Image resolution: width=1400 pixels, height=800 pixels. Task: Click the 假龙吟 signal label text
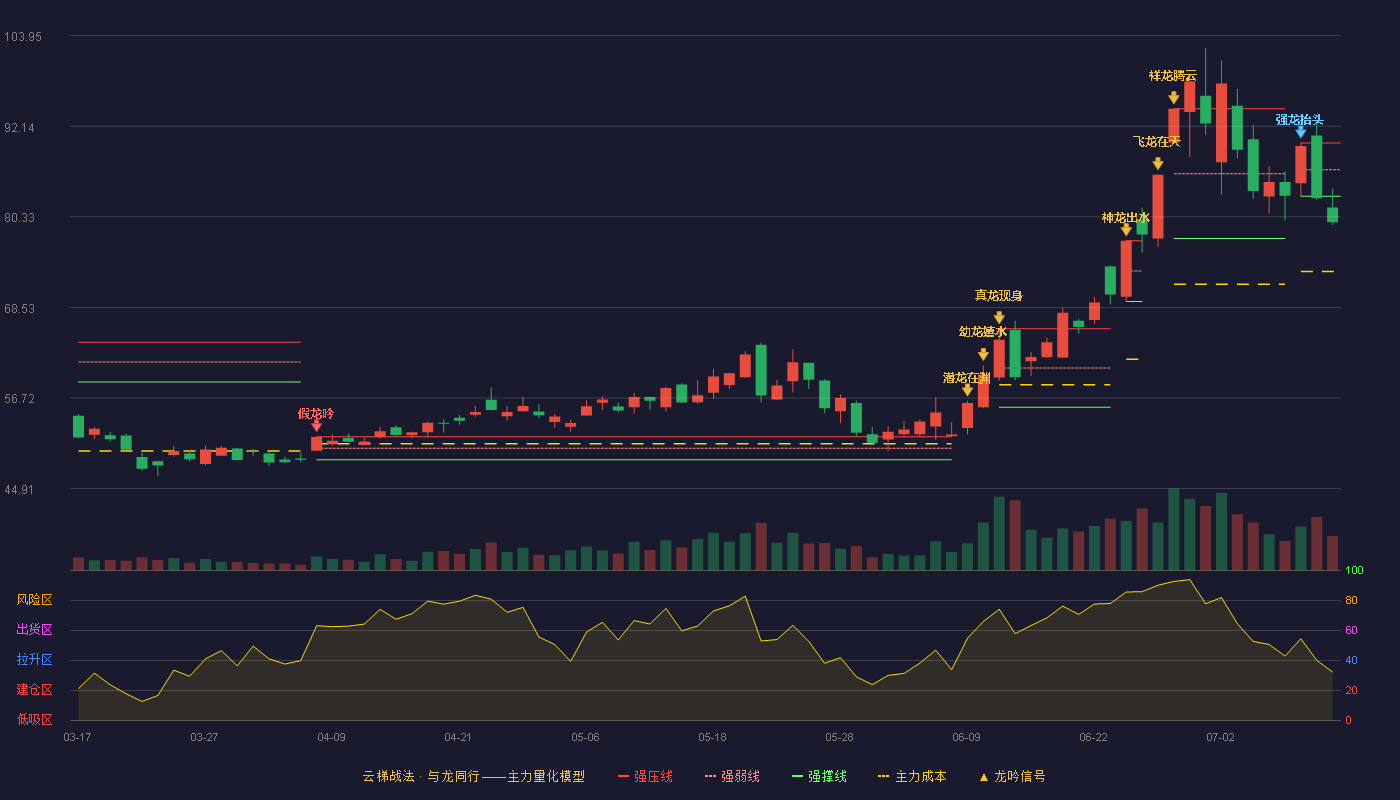click(x=316, y=413)
